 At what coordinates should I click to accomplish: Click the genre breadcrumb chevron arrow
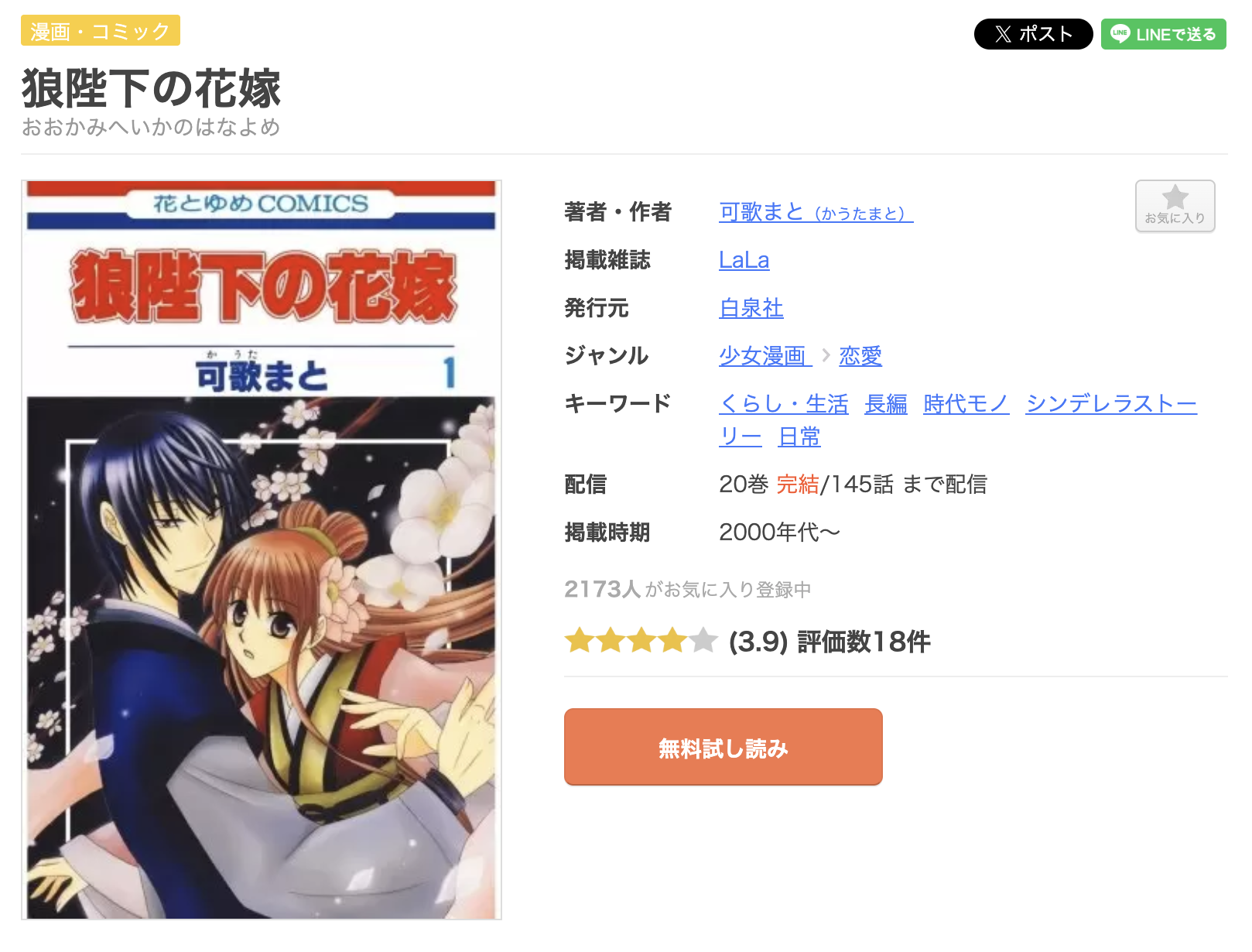826,356
